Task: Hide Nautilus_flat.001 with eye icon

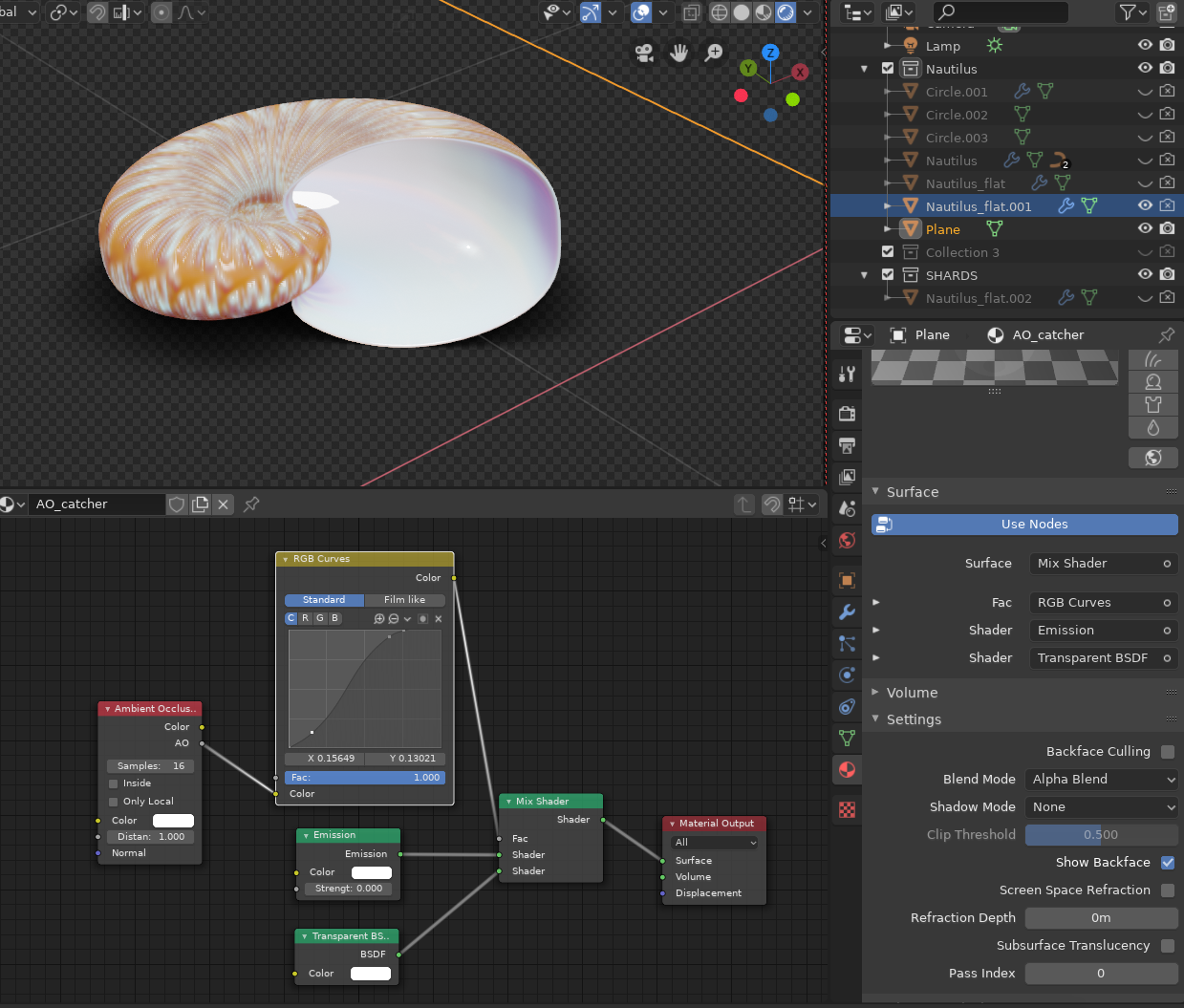Action: (x=1145, y=206)
